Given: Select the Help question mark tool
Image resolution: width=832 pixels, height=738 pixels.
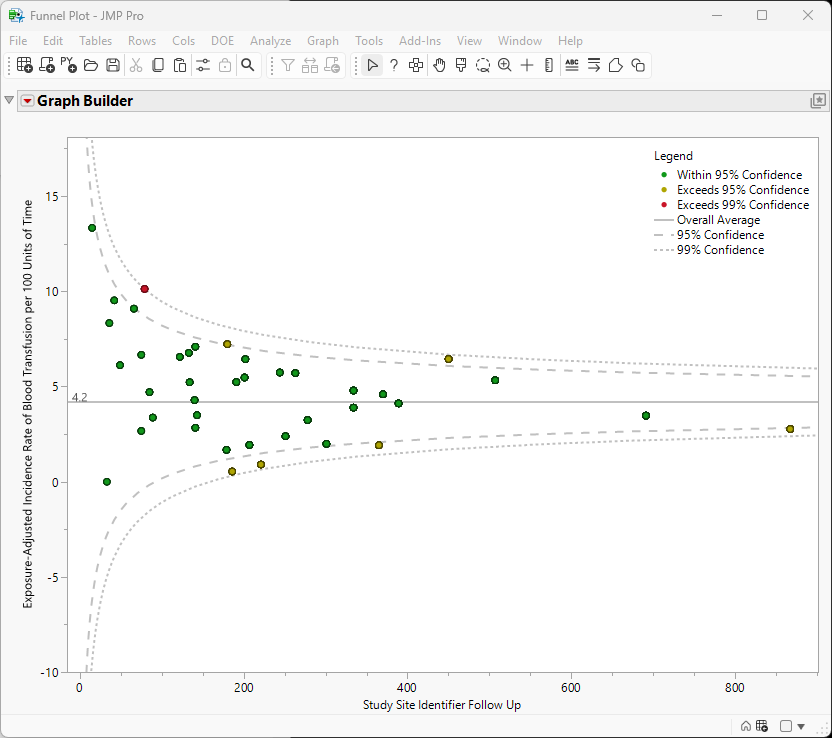Looking at the screenshot, I should [x=394, y=65].
